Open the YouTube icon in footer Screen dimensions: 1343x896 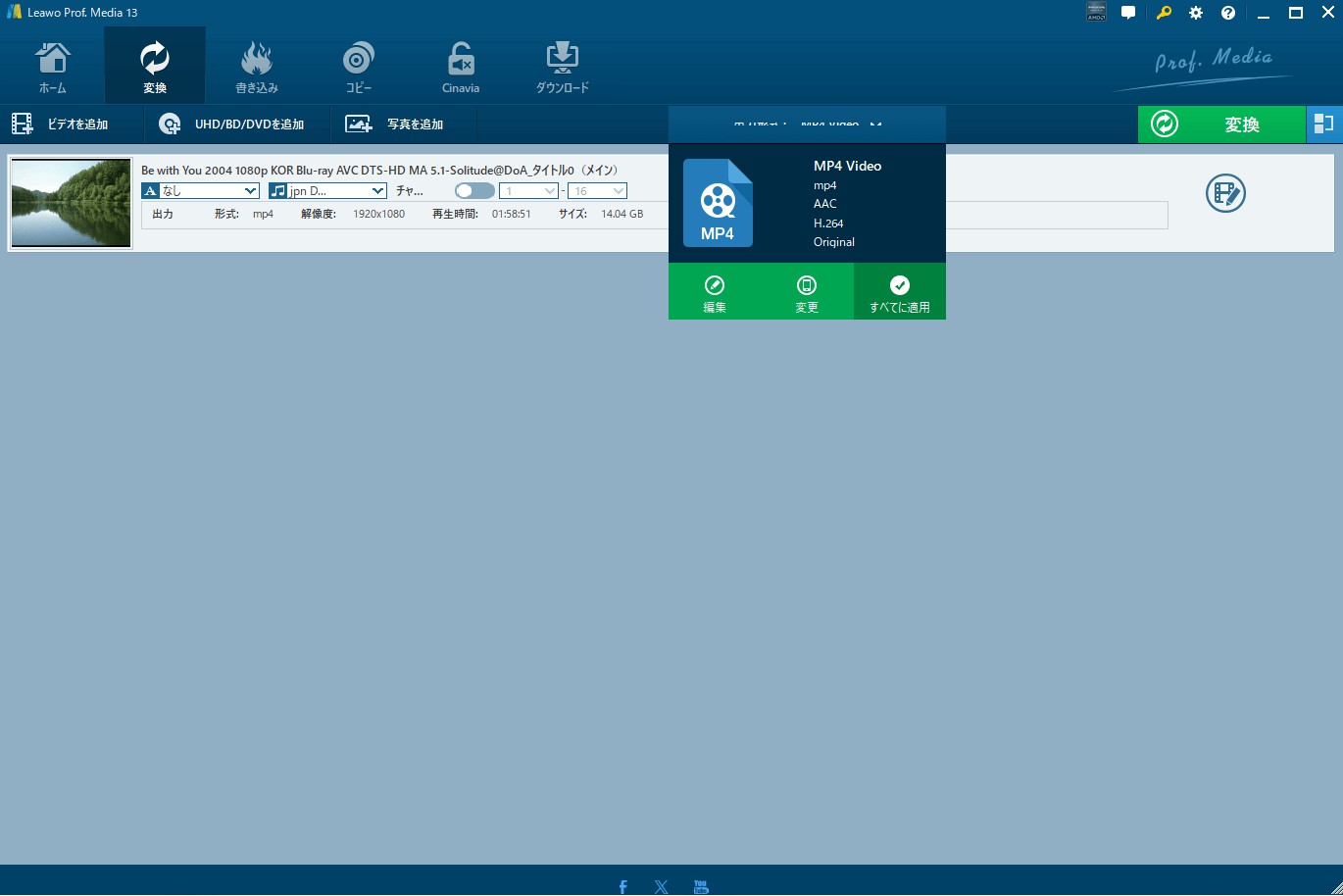[x=701, y=887]
